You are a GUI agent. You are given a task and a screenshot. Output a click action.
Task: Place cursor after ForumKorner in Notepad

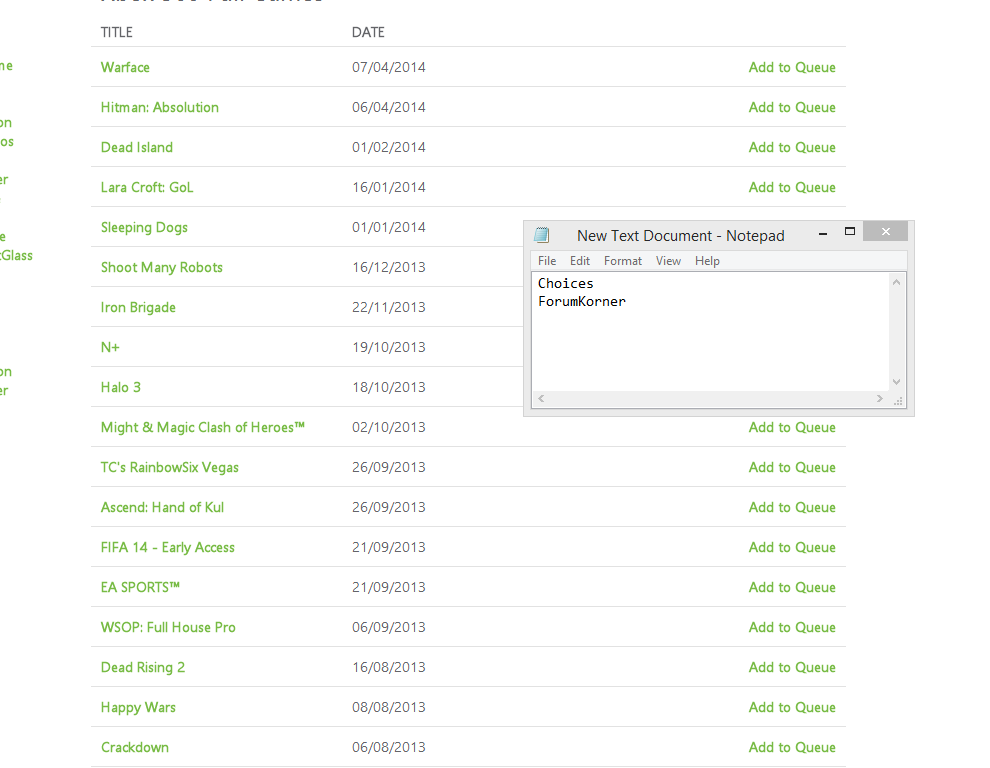(x=627, y=302)
